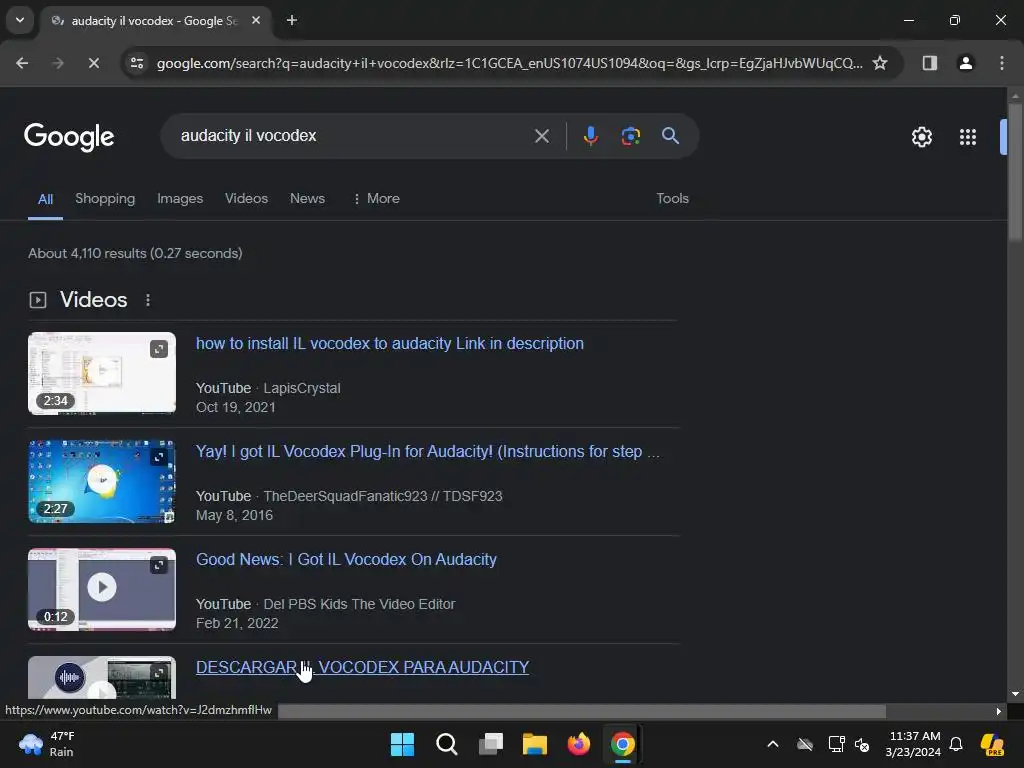This screenshot has height=768, width=1024.
Task: Open 'Good News: I Got IL Vocodex' link
Action: pyautogui.click(x=346, y=560)
